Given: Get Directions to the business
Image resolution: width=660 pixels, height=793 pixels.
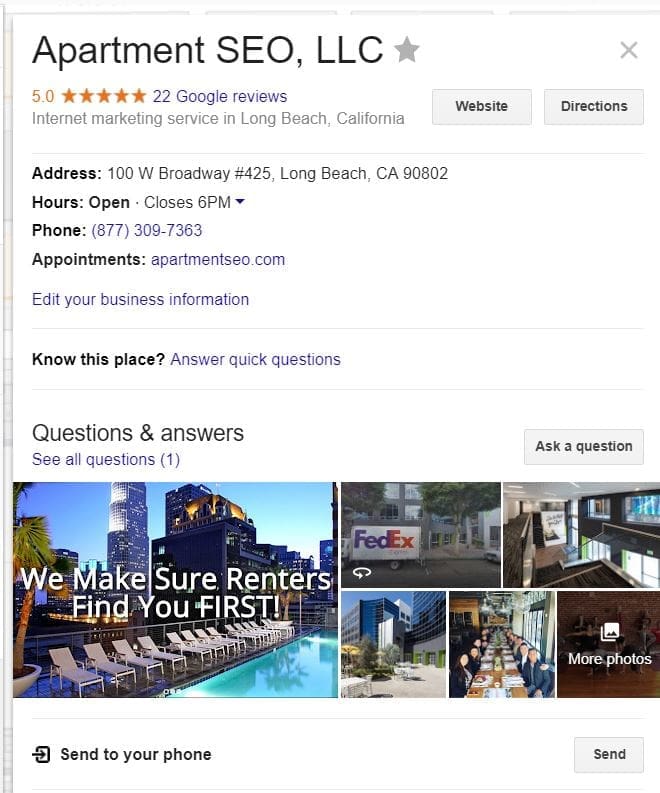Looking at the screenshot, I should click(594, 106).
